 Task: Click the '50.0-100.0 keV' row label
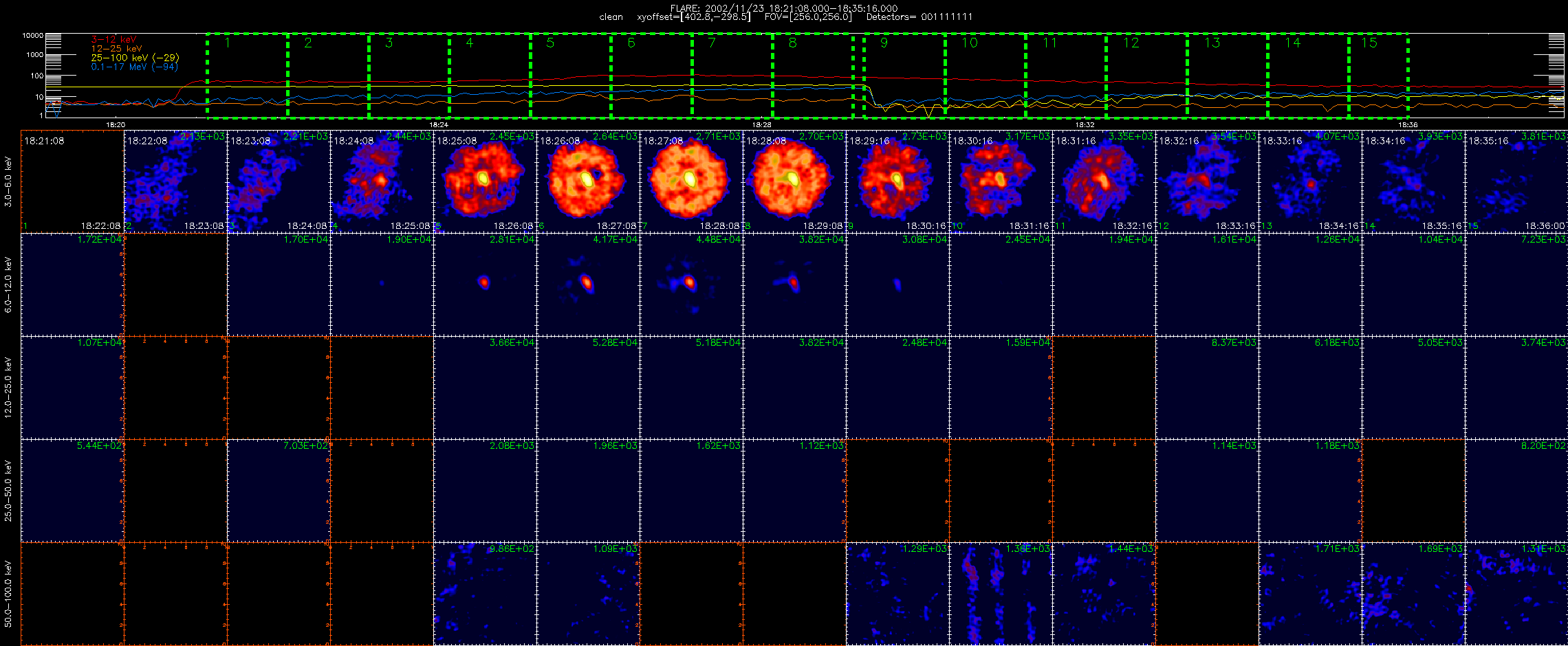(8, 594)
